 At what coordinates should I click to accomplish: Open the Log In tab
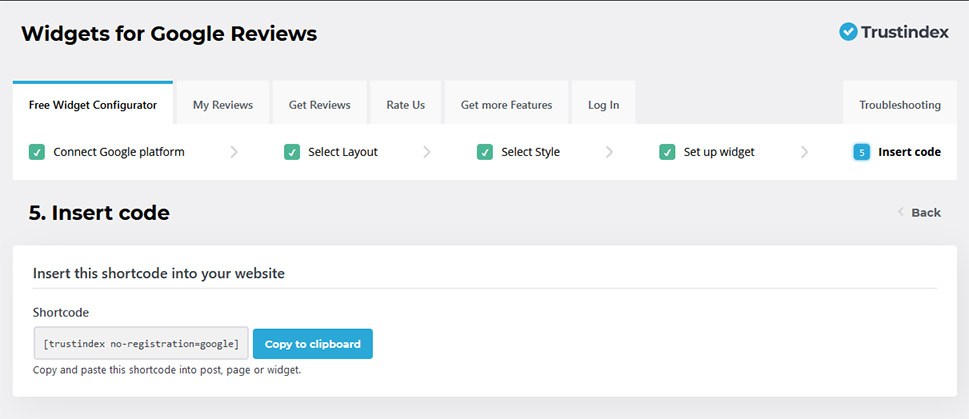(x=603, y=105)
